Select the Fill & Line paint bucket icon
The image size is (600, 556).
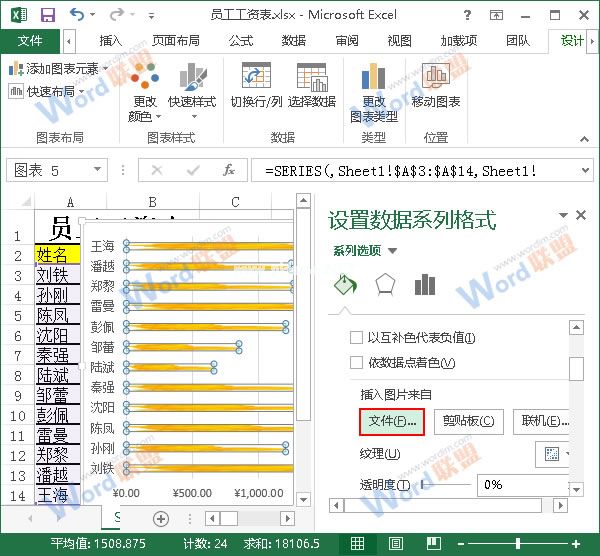345,285
